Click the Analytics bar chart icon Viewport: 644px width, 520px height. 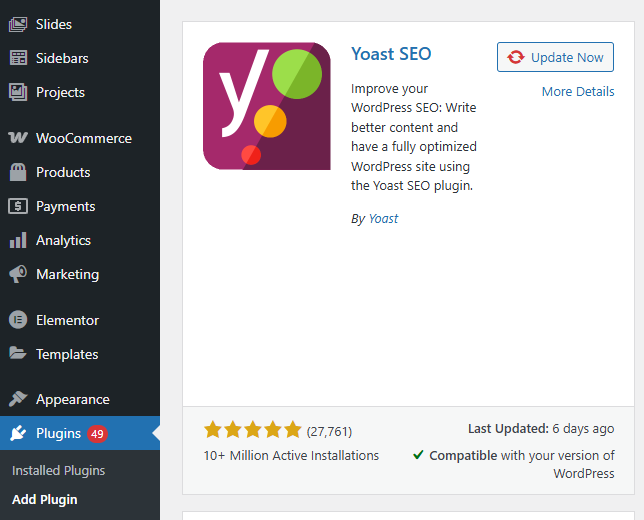tap(18, 240)
